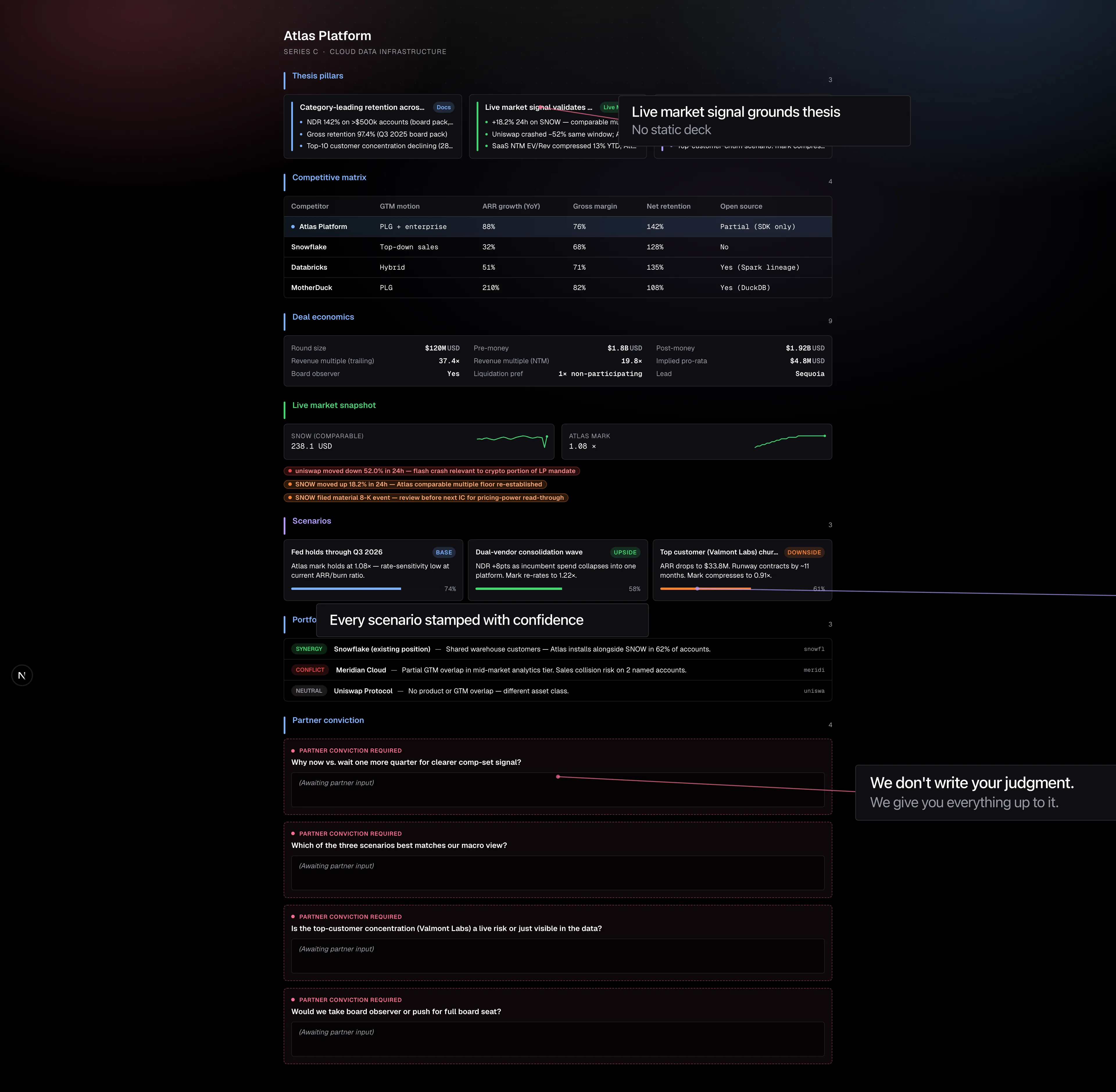Image resolution: width=1116 pixels, height=1092 pixels.
Task: Click the Net retention column header
Action: [668, 207]
